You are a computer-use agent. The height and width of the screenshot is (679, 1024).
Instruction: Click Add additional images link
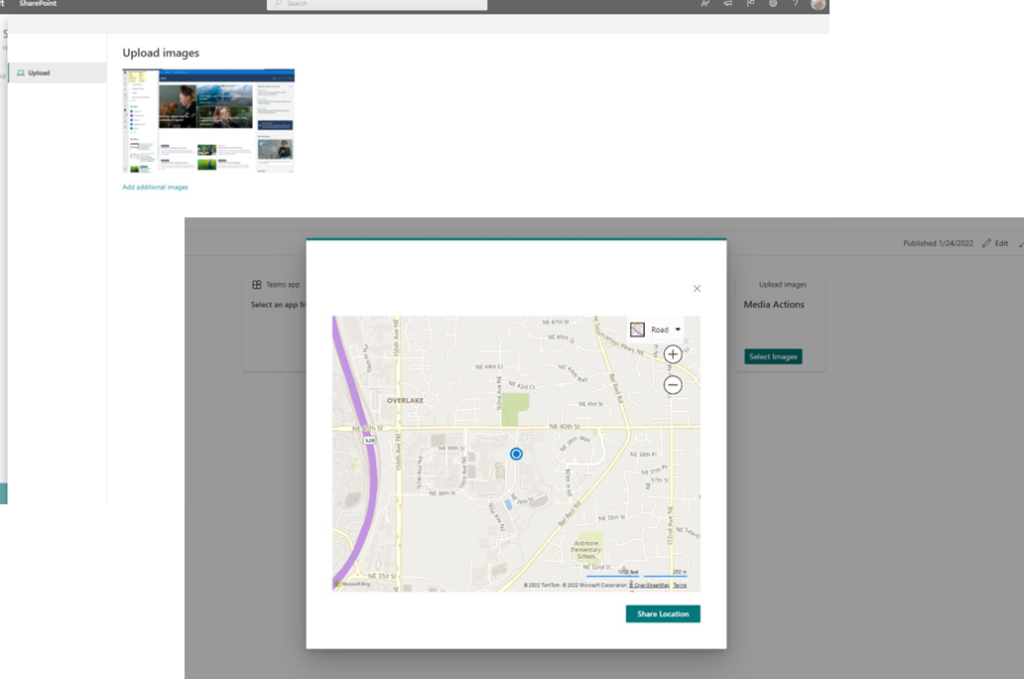coord(155,187)
